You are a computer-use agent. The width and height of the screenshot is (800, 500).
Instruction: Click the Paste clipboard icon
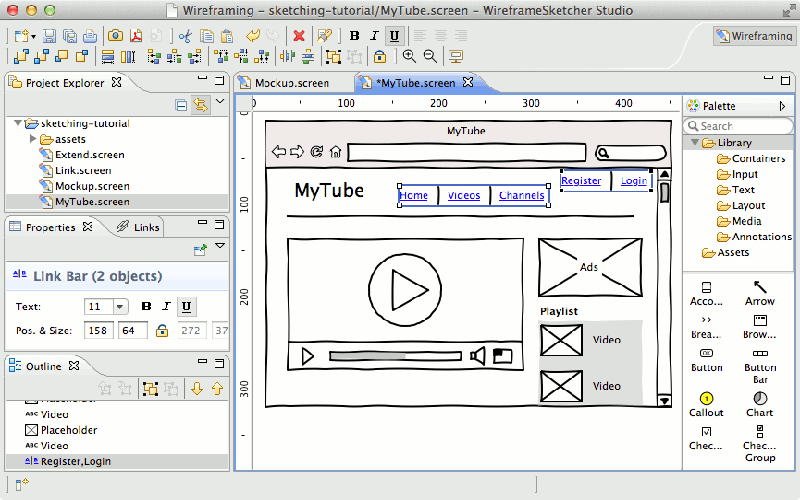[x=227, y=36]
